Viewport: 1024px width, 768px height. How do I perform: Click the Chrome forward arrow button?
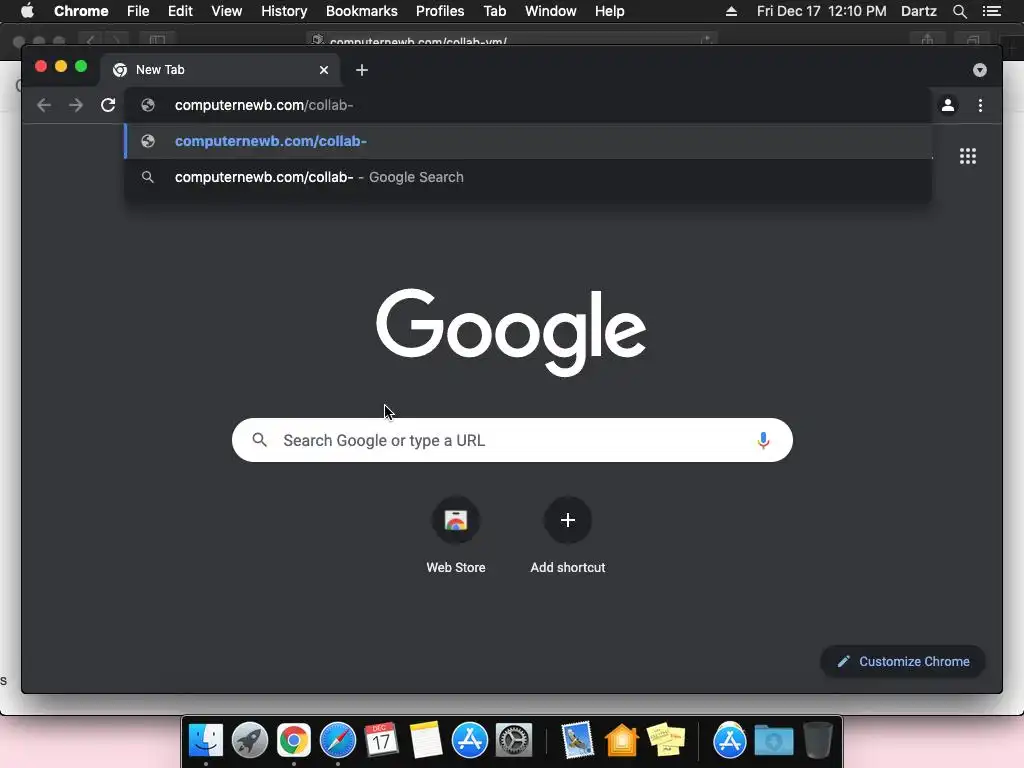coord(76,105)
